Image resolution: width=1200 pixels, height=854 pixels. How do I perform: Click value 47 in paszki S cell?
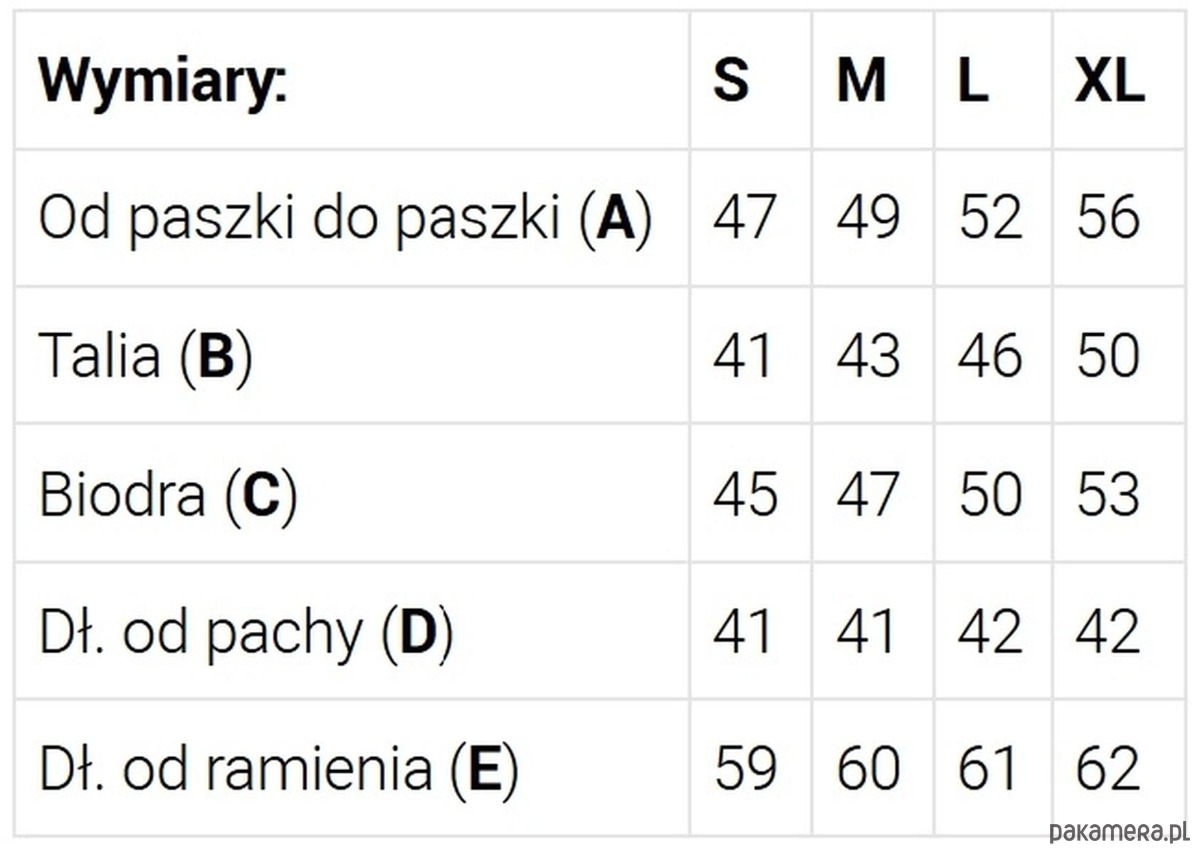pos(744,217)
